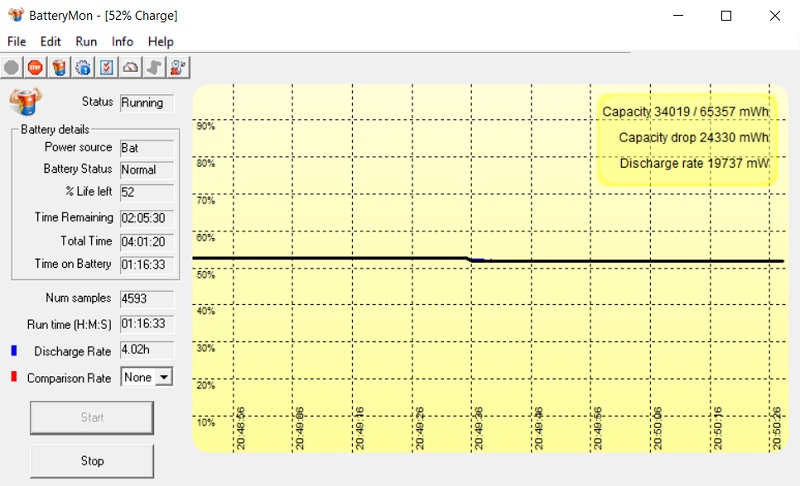Image resolution: width=800 pixels, height=486 pixels.
Task: Click the Discharge Rate field 4.02h
Action: pos(147,350)
